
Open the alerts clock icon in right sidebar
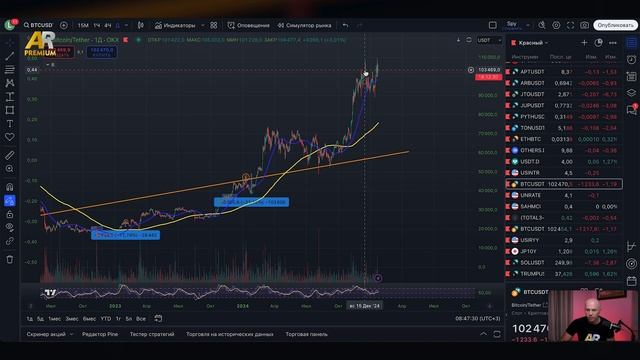pyautogui.click(x=631, y=60)
